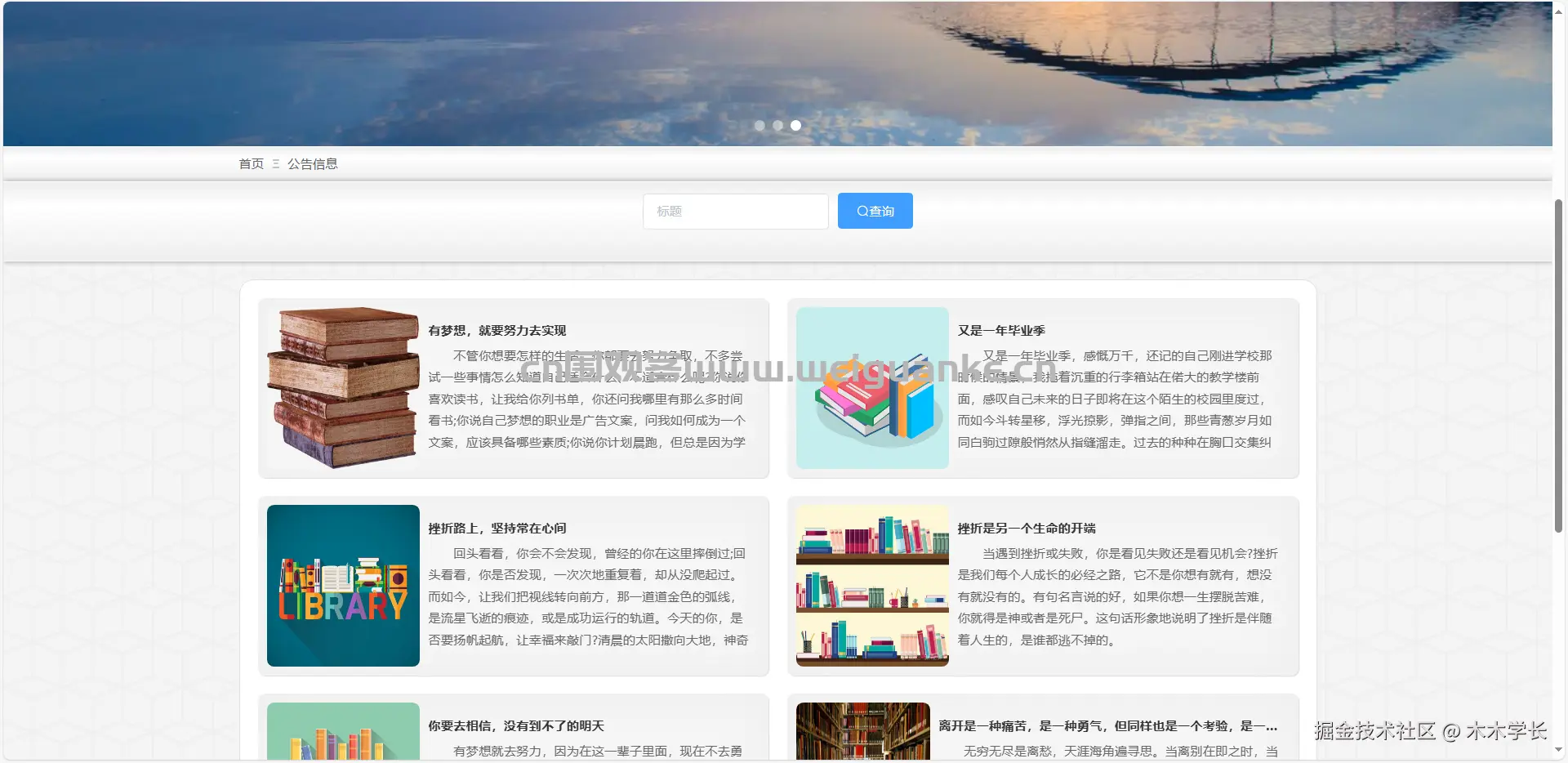The image size is (1568, 763).
Task: Open the article 挫折是另一个生命的开端
Action: 1027,529
